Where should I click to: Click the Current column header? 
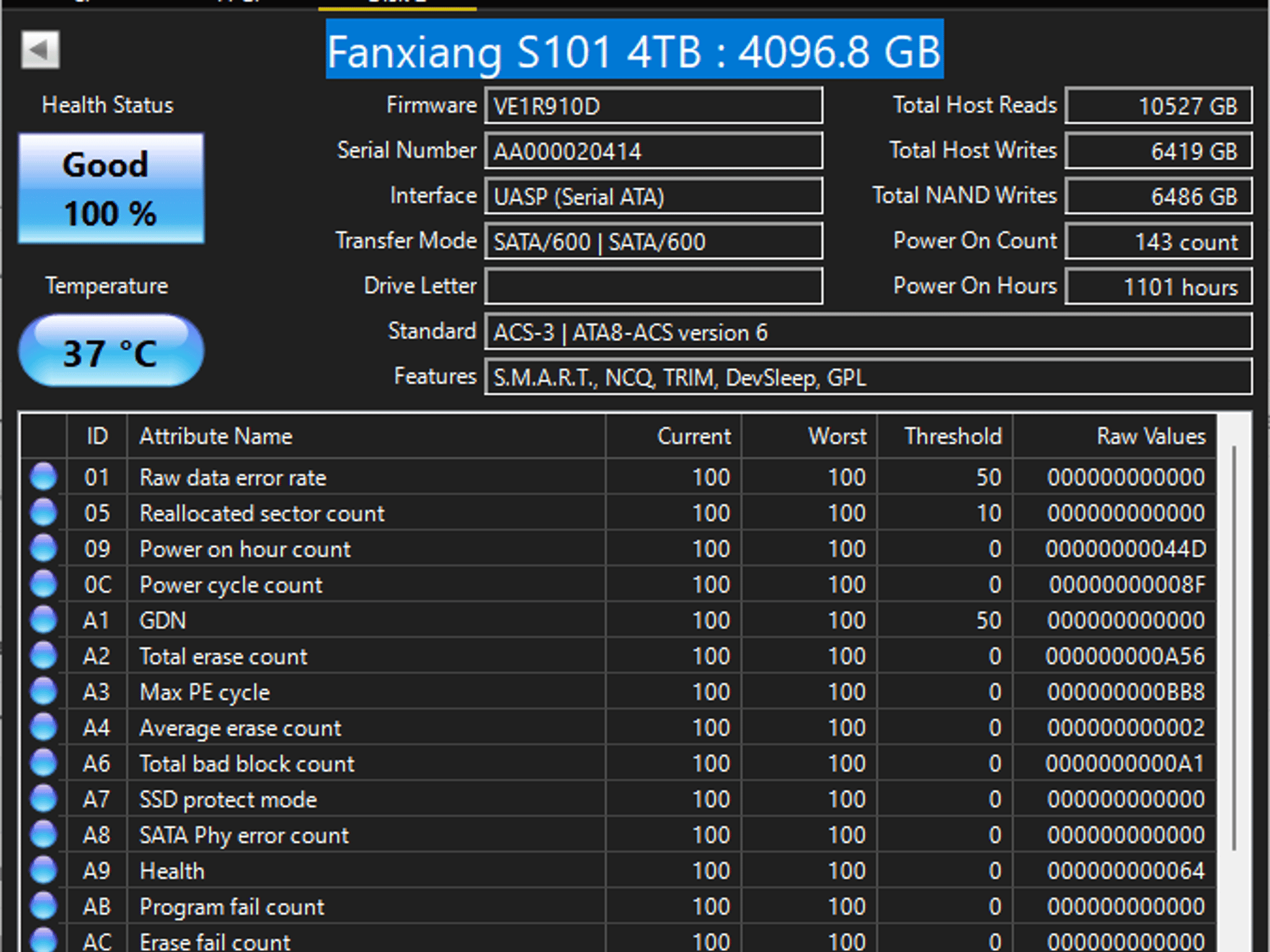click(673, 436)
